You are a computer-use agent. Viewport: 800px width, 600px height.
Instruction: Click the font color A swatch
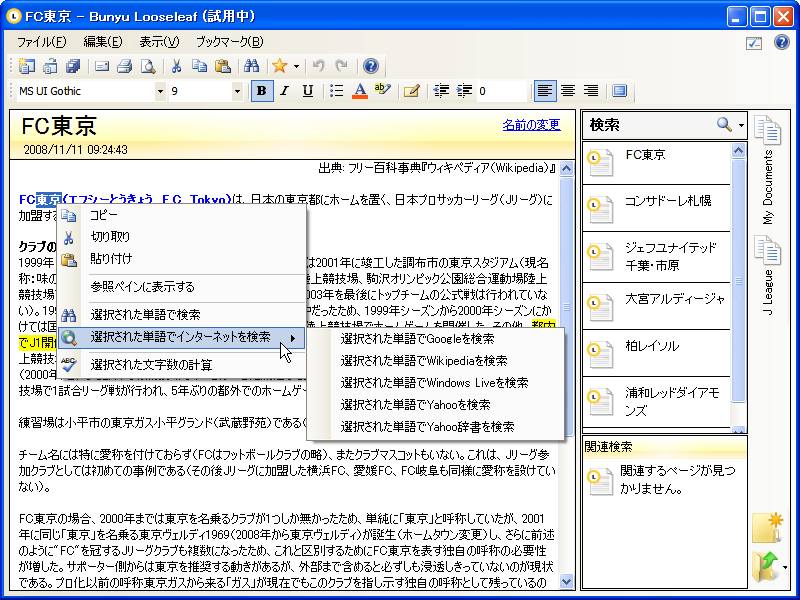(360, 91)
